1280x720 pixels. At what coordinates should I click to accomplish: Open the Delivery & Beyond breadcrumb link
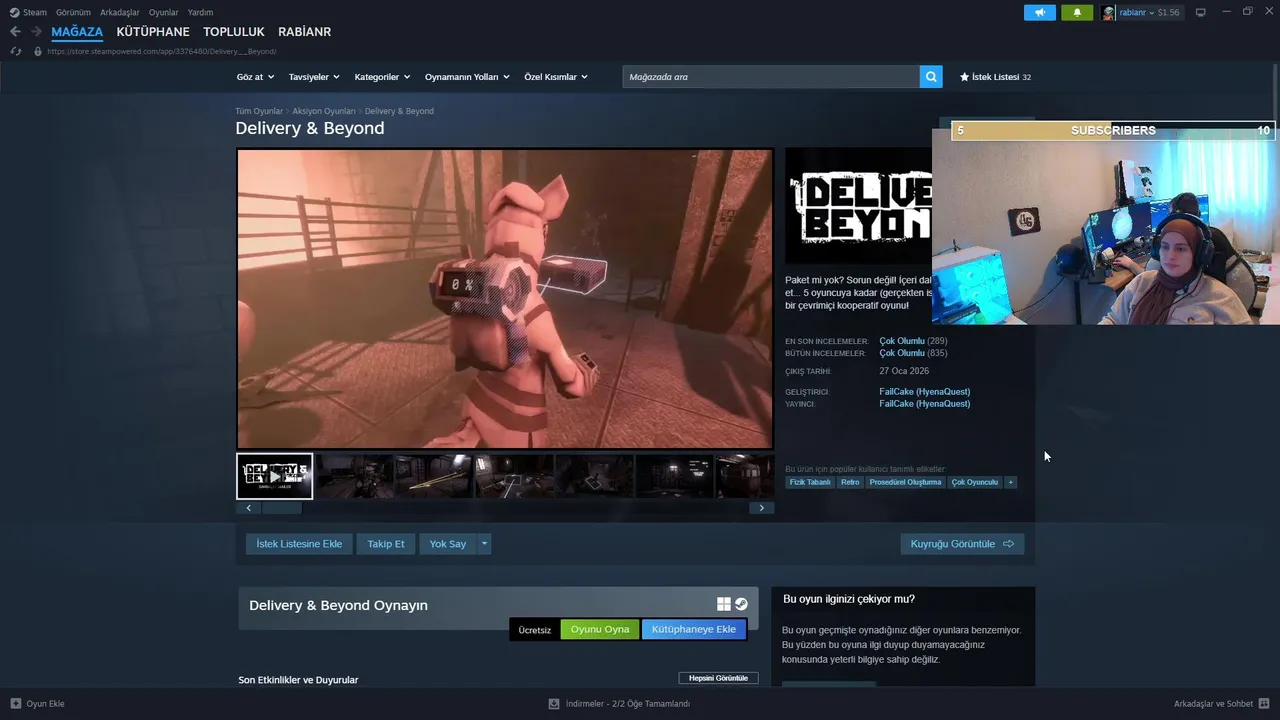[399, 111]
